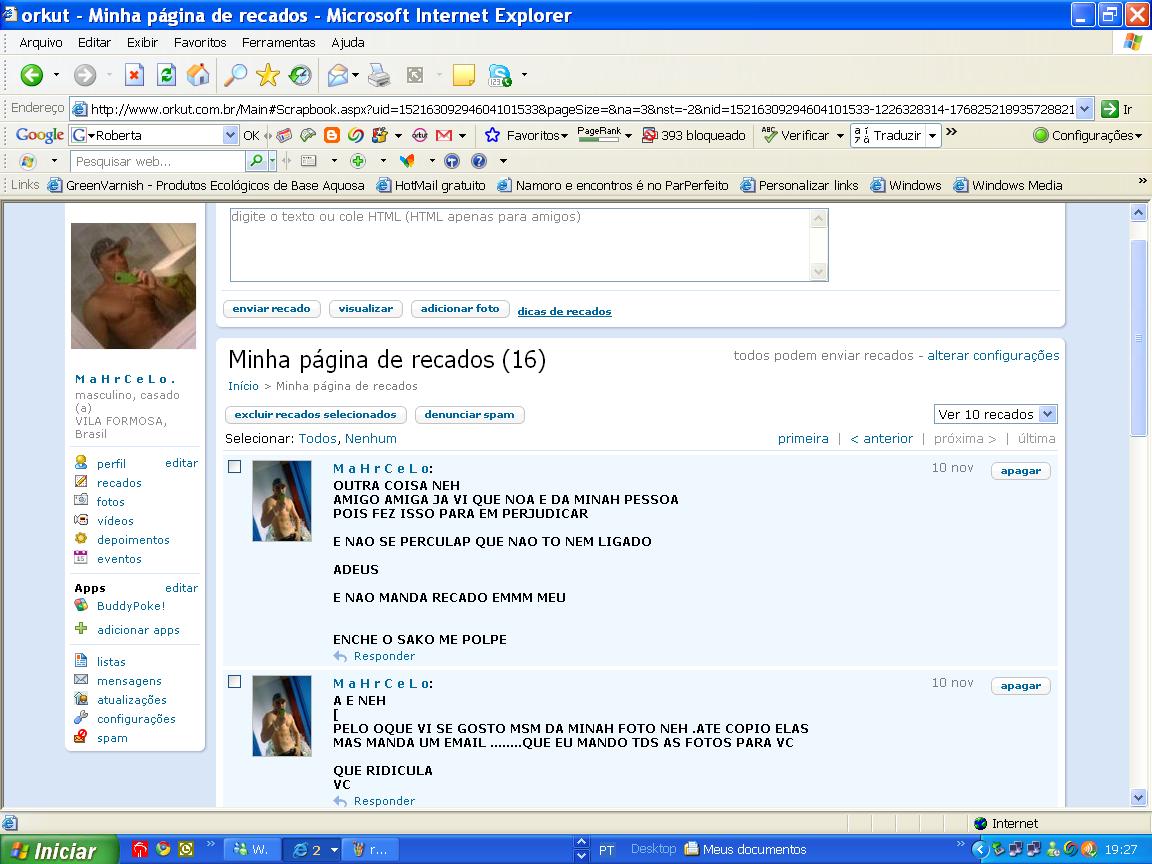Screen dimensions: 1152x864
Task: Open the Exibir menu
Action: coord(142,43)
